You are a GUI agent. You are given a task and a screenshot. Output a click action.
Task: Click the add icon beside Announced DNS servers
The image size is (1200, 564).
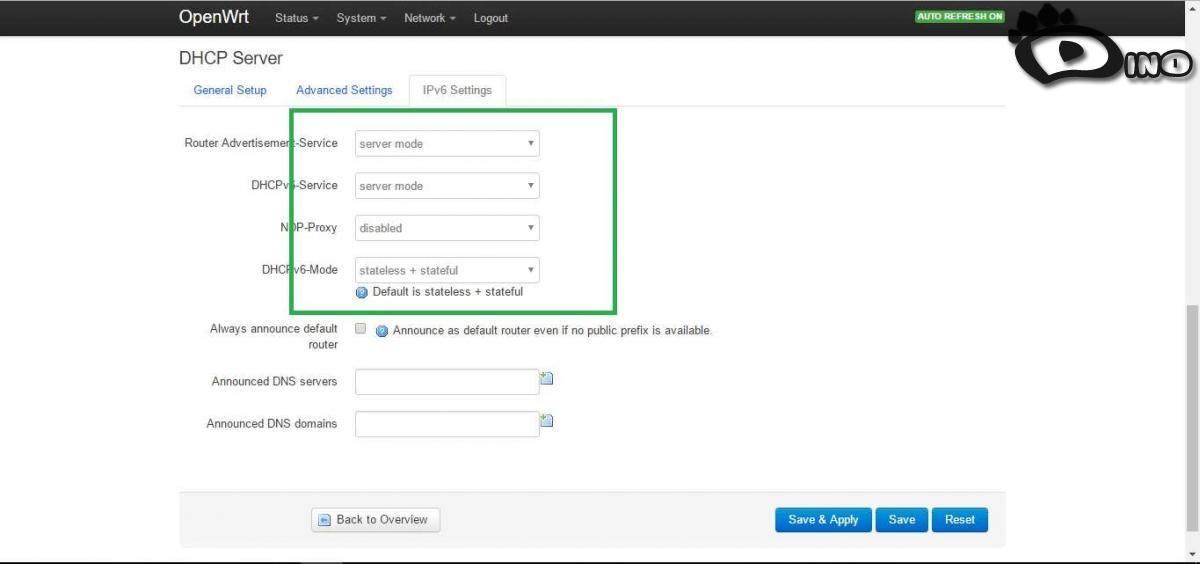[546, 379]
